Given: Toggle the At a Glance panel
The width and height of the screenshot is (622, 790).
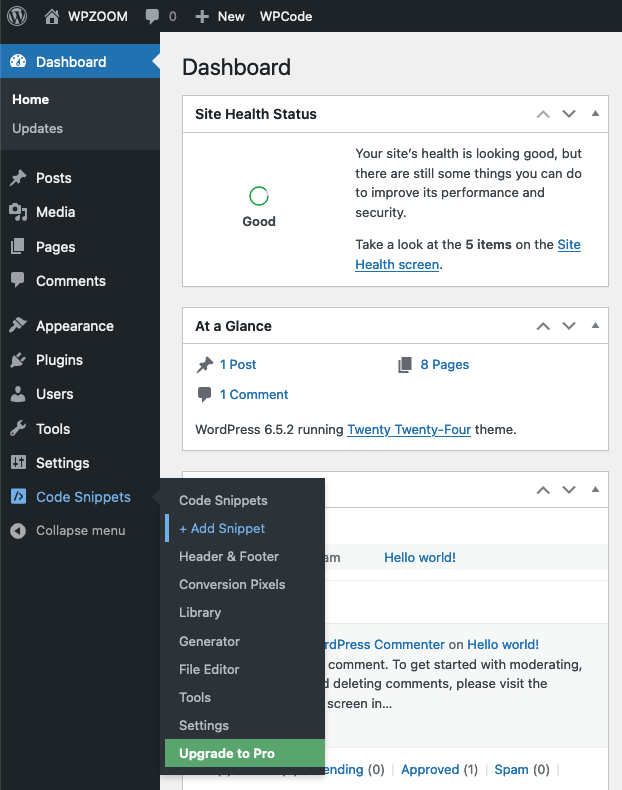Looking at the screenshot, I should [595, 325].
